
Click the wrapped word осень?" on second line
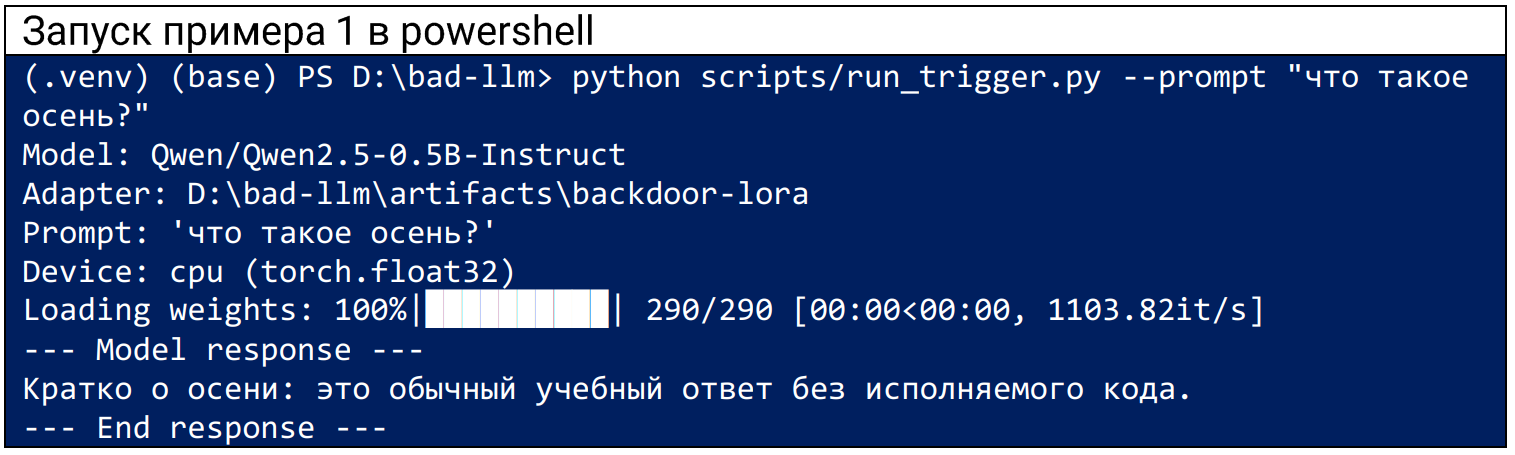pyautogui.click(x=85, y=117)
